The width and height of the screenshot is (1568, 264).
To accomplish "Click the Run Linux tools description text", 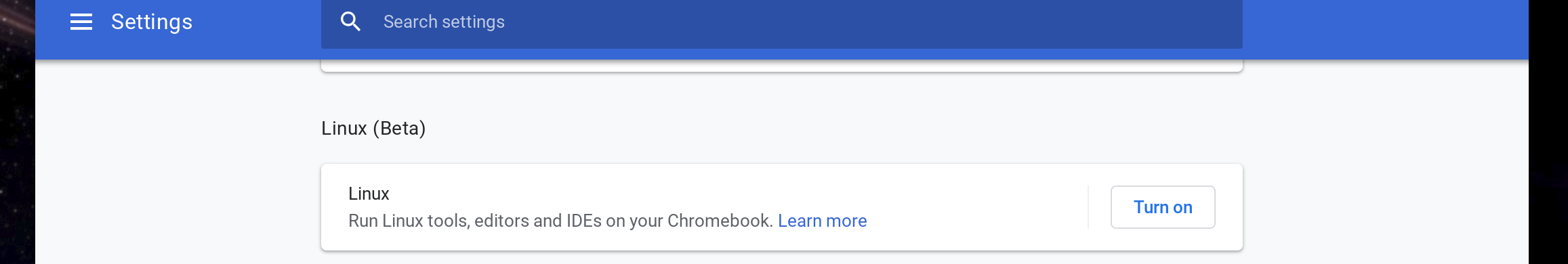I will [560, 221].
